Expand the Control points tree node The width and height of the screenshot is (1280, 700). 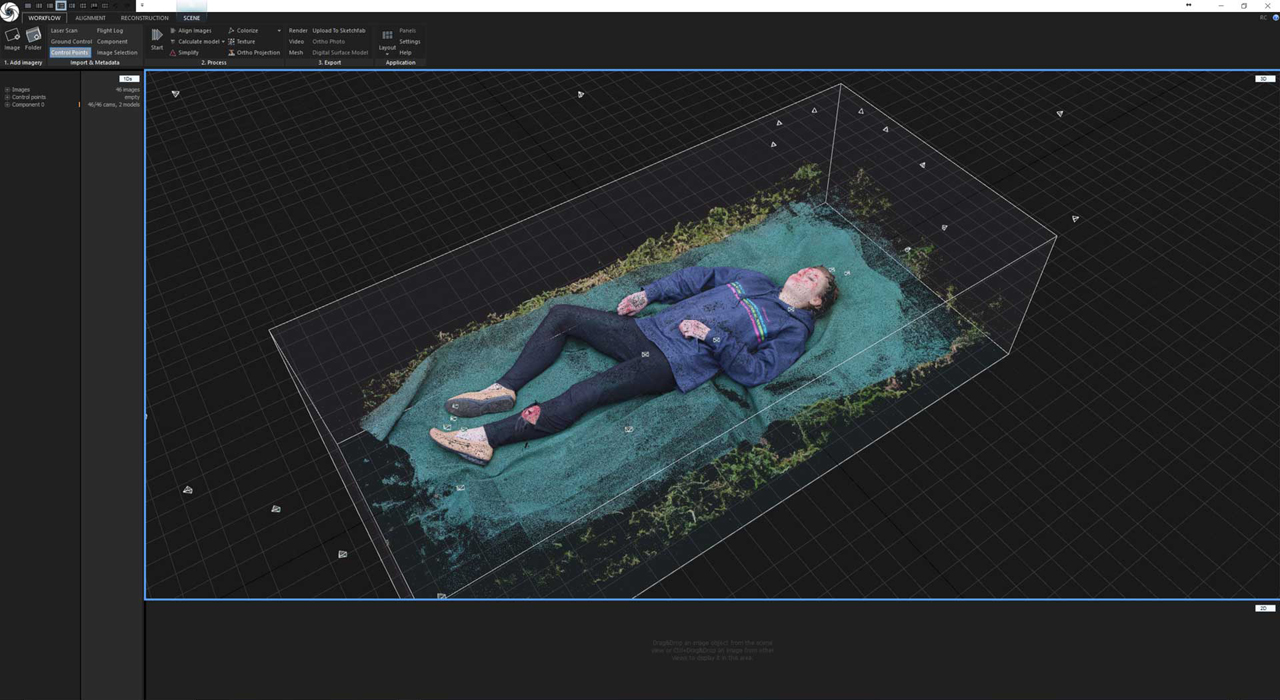[8, 97]
